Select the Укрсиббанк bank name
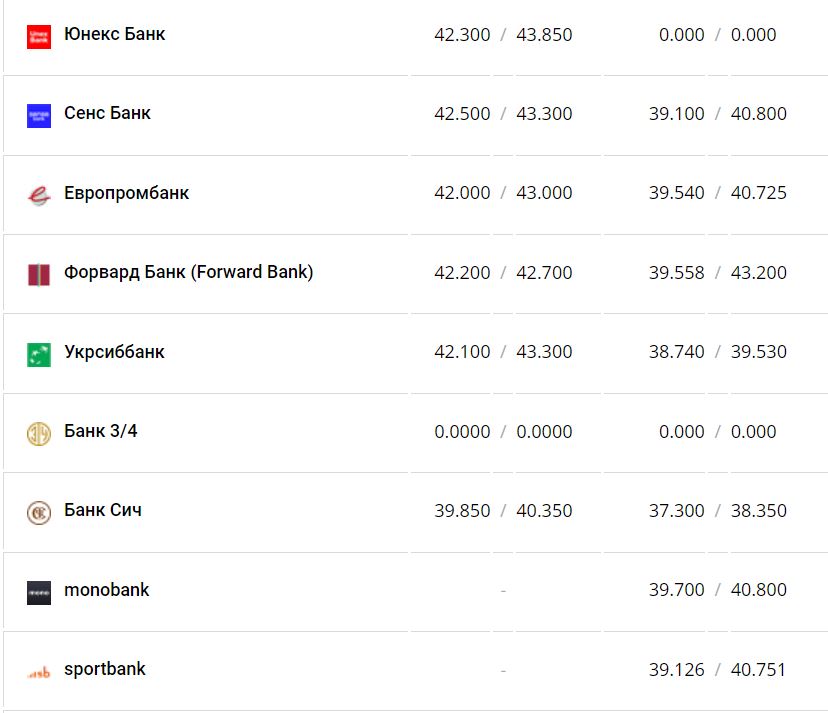Screen dimensions: 828x713 tap(114, 352)
